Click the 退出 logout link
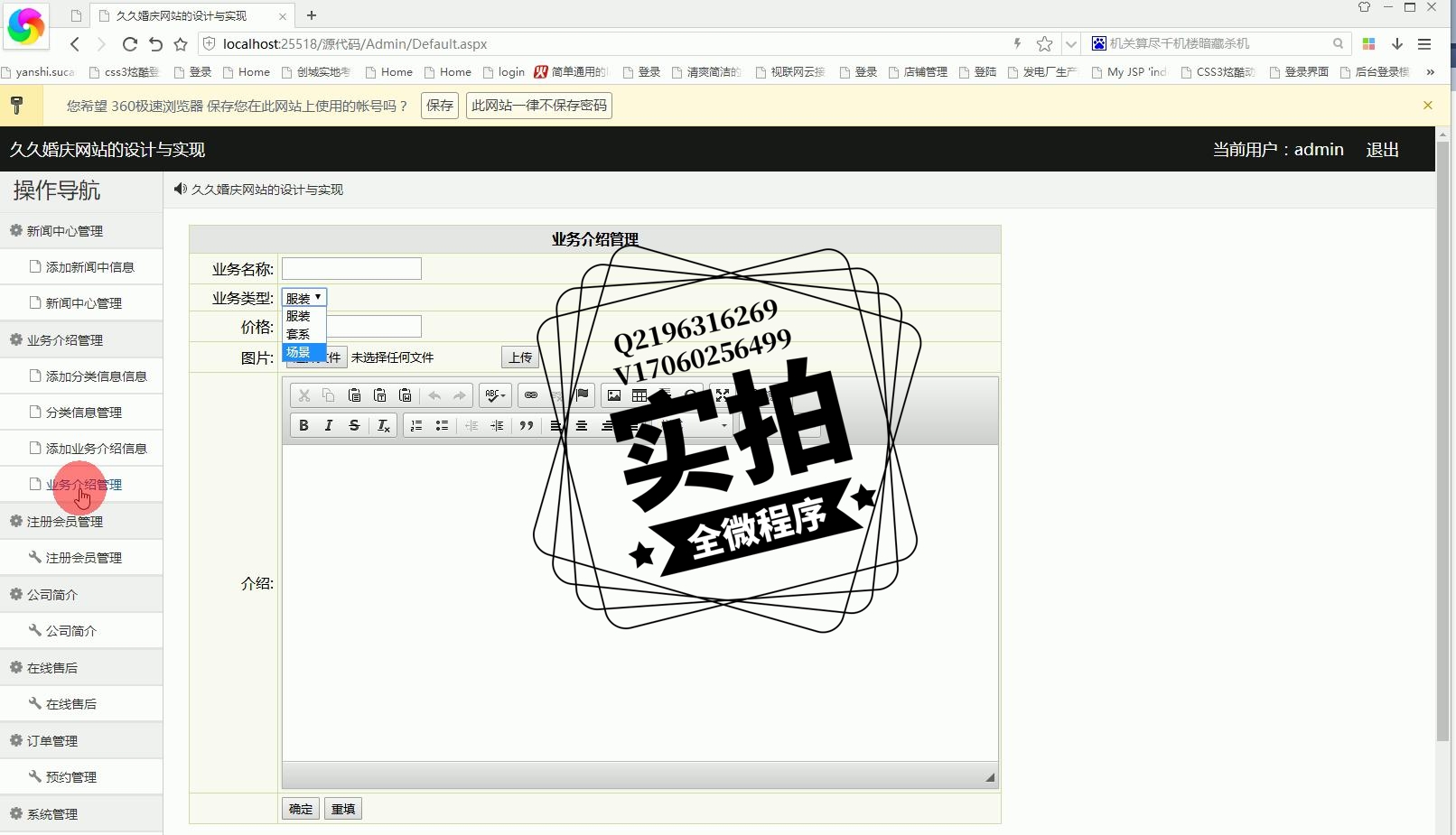Image resolution: width=1456 pixels, height=835 pixels. 1382,150
